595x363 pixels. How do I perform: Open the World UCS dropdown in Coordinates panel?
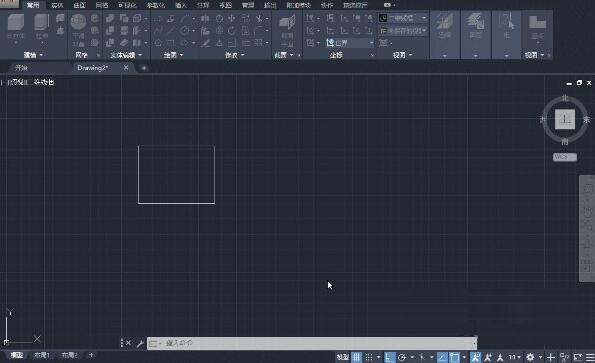click(349, 43)
